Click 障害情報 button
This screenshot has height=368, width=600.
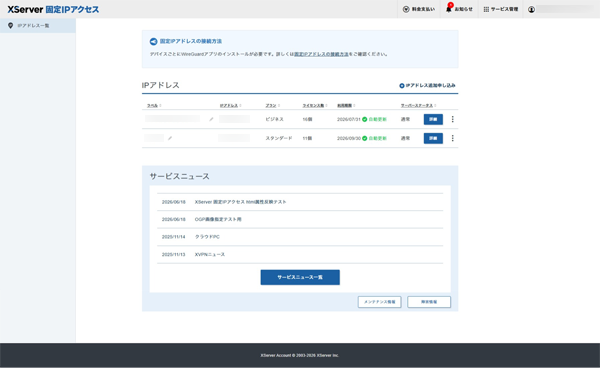[429, 302]
